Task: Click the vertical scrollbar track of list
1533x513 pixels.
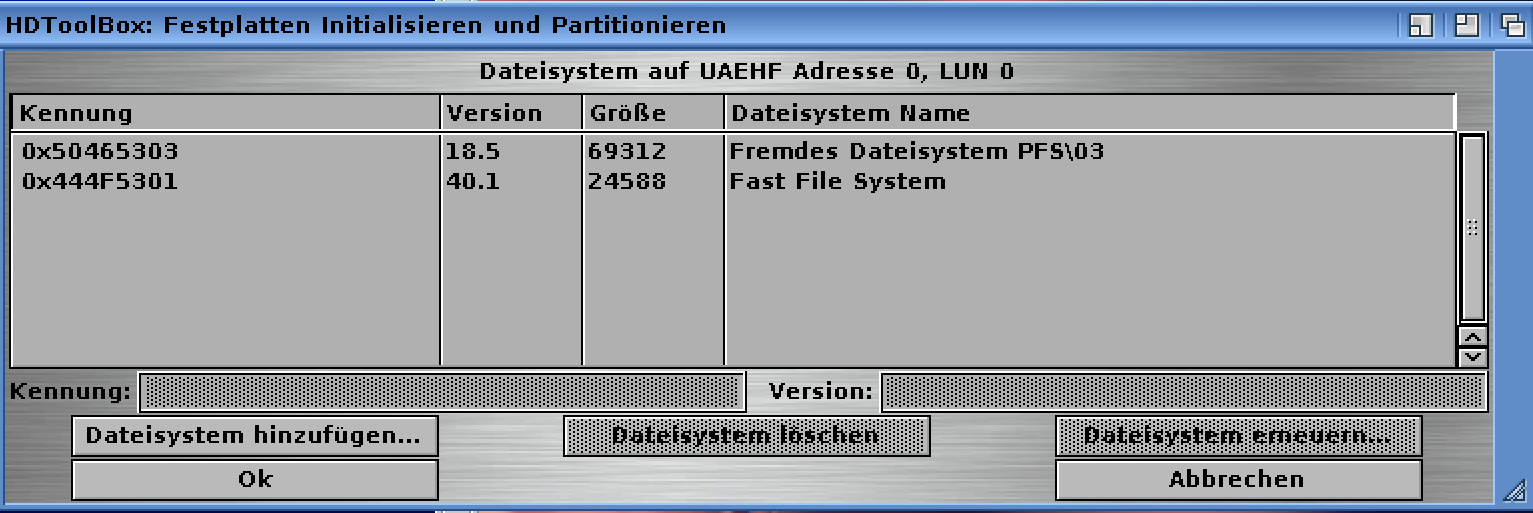Action: click(1473, 228)
